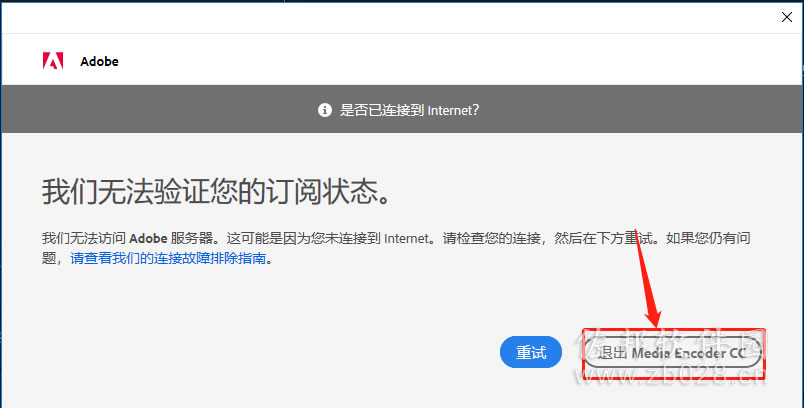The image size is (804, 408).
Task: Click bold Adobe word in the paragraph
Action: (148, 238)
